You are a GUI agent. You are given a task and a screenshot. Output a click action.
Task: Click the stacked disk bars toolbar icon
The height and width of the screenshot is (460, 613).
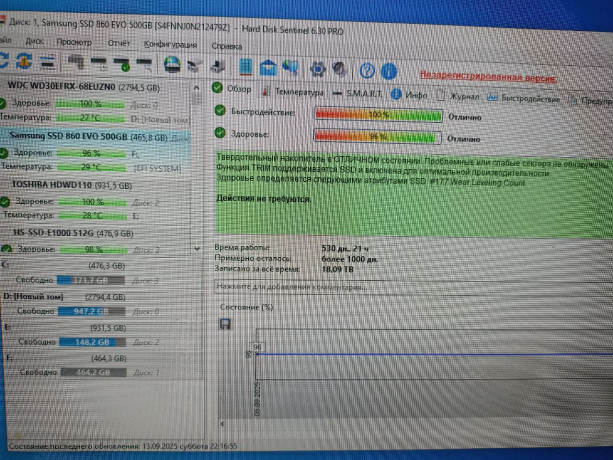point(48,62)
